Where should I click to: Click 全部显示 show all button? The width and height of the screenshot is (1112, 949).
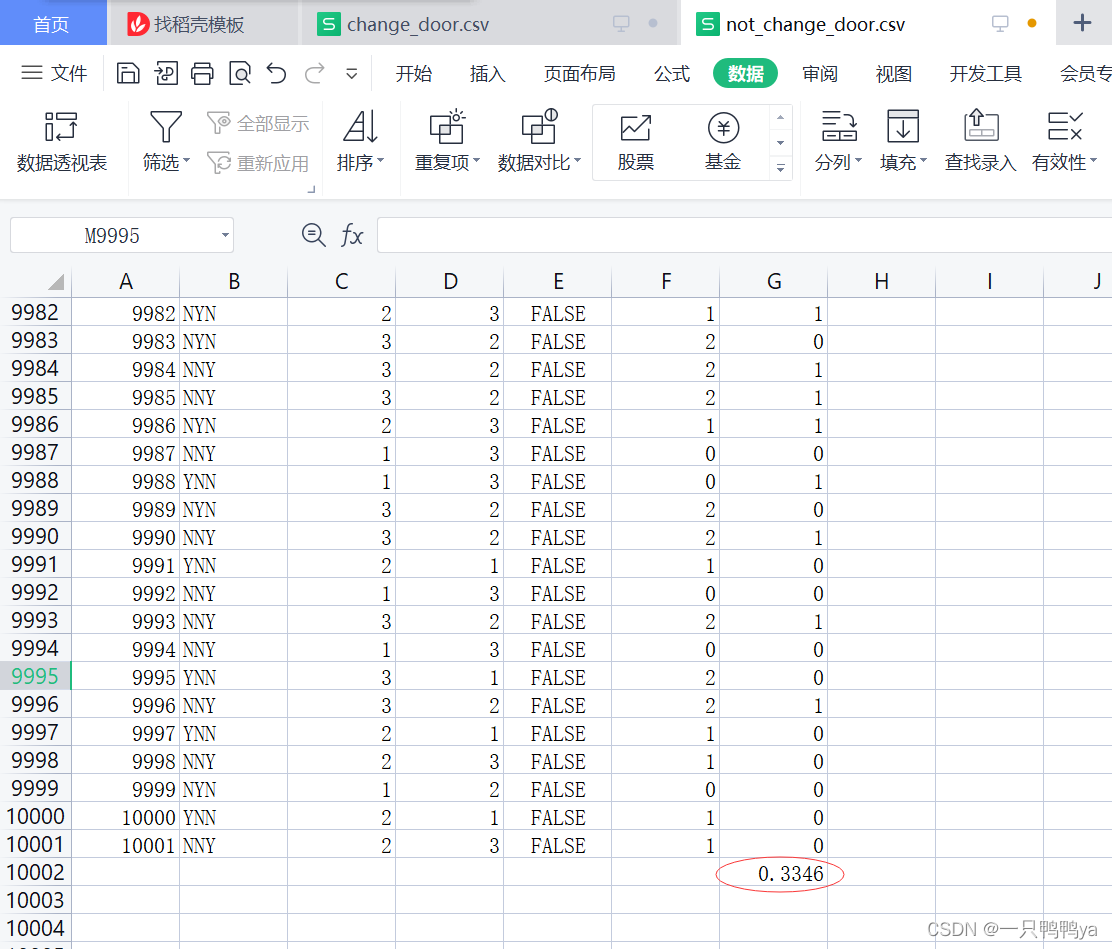[x=258, y=123]
